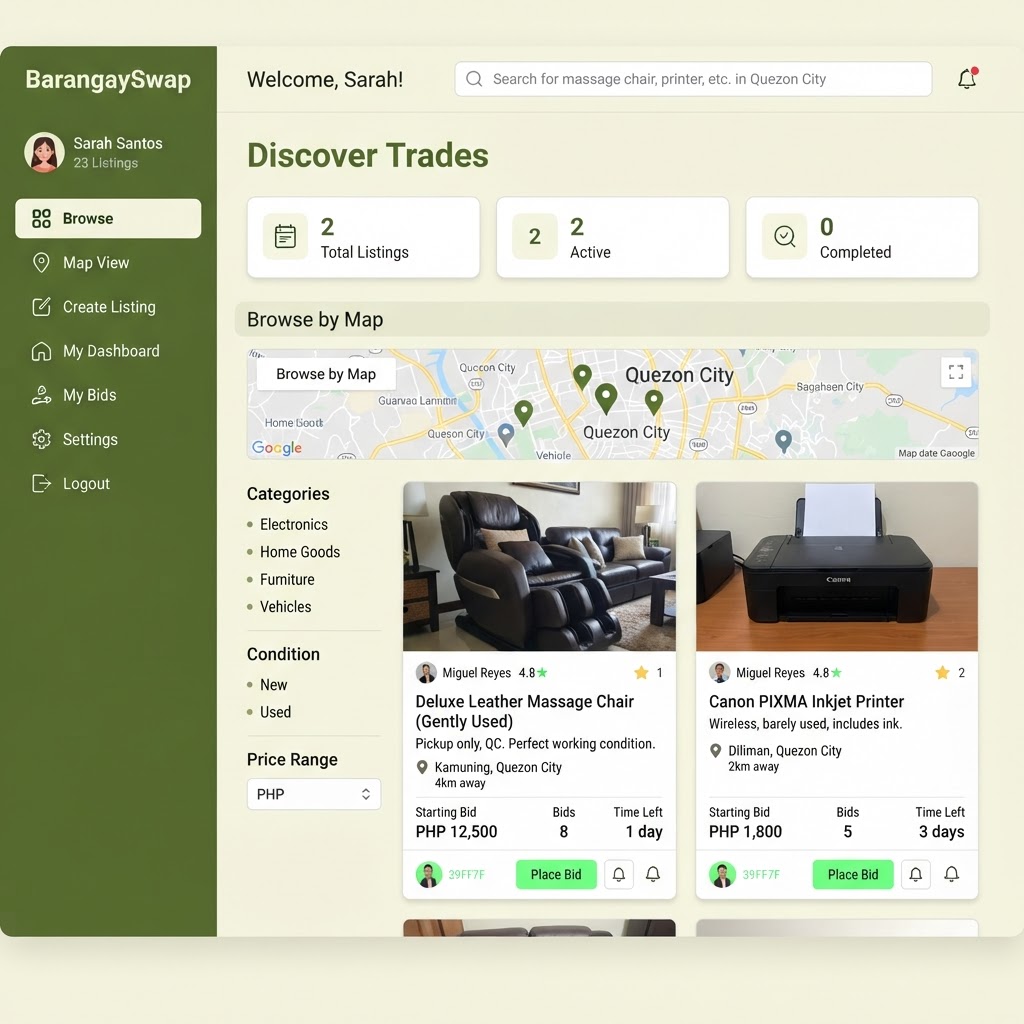Viewport: 1024px width, 1024px height.
Task: Click Sarah Santos profile avatar
Action: click(44, 152)
